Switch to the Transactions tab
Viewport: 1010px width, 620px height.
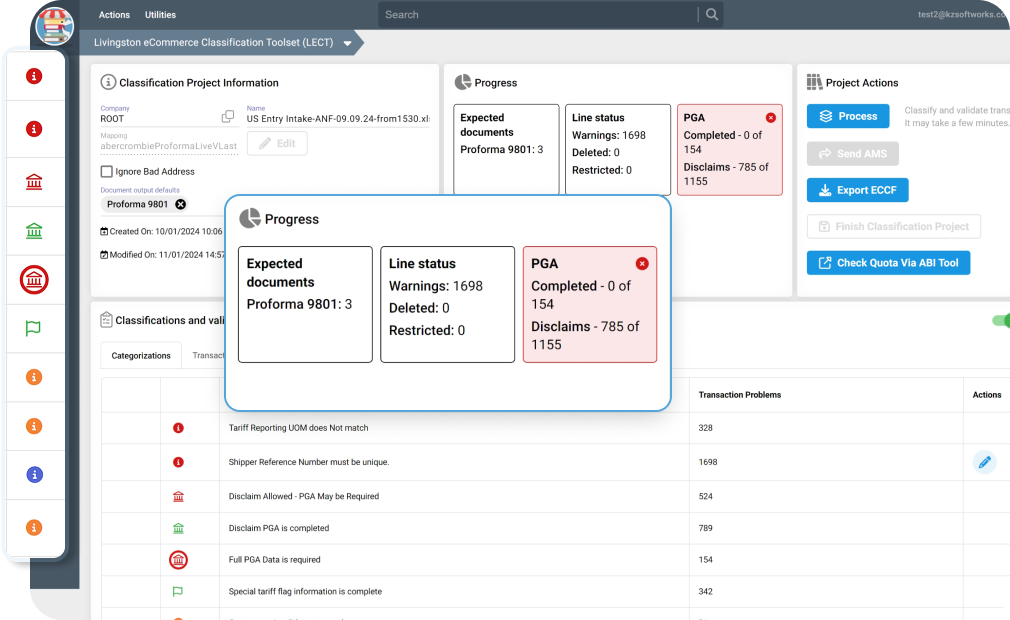coord(208,355)
